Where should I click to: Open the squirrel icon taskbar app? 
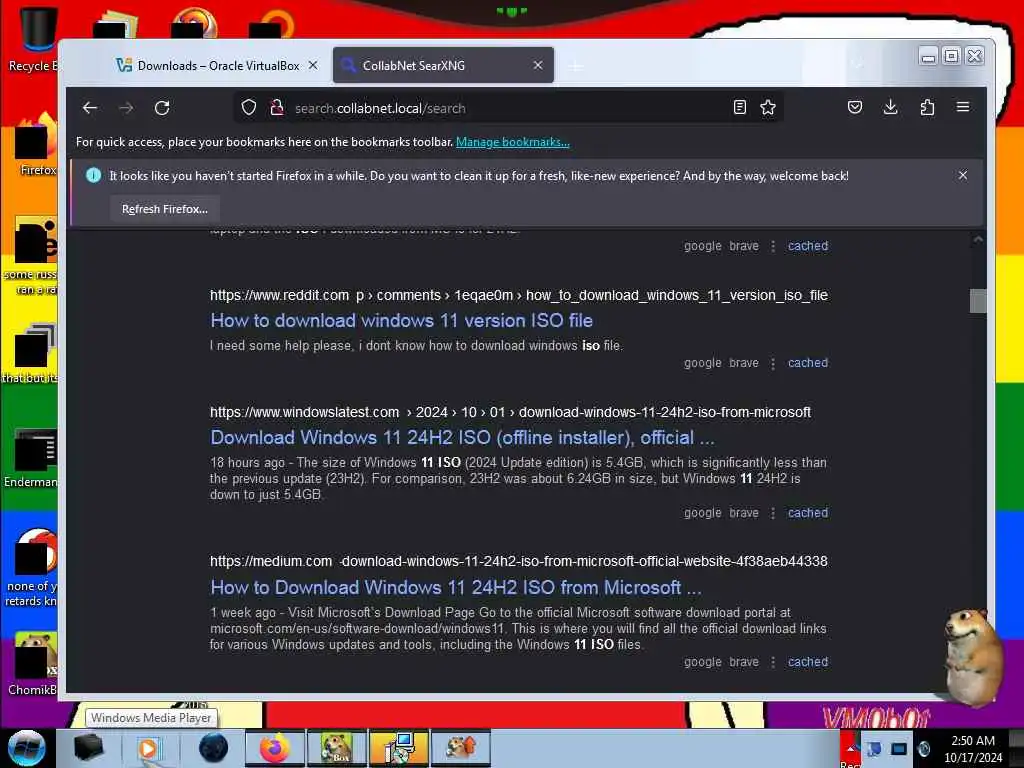tap(460, 748)
